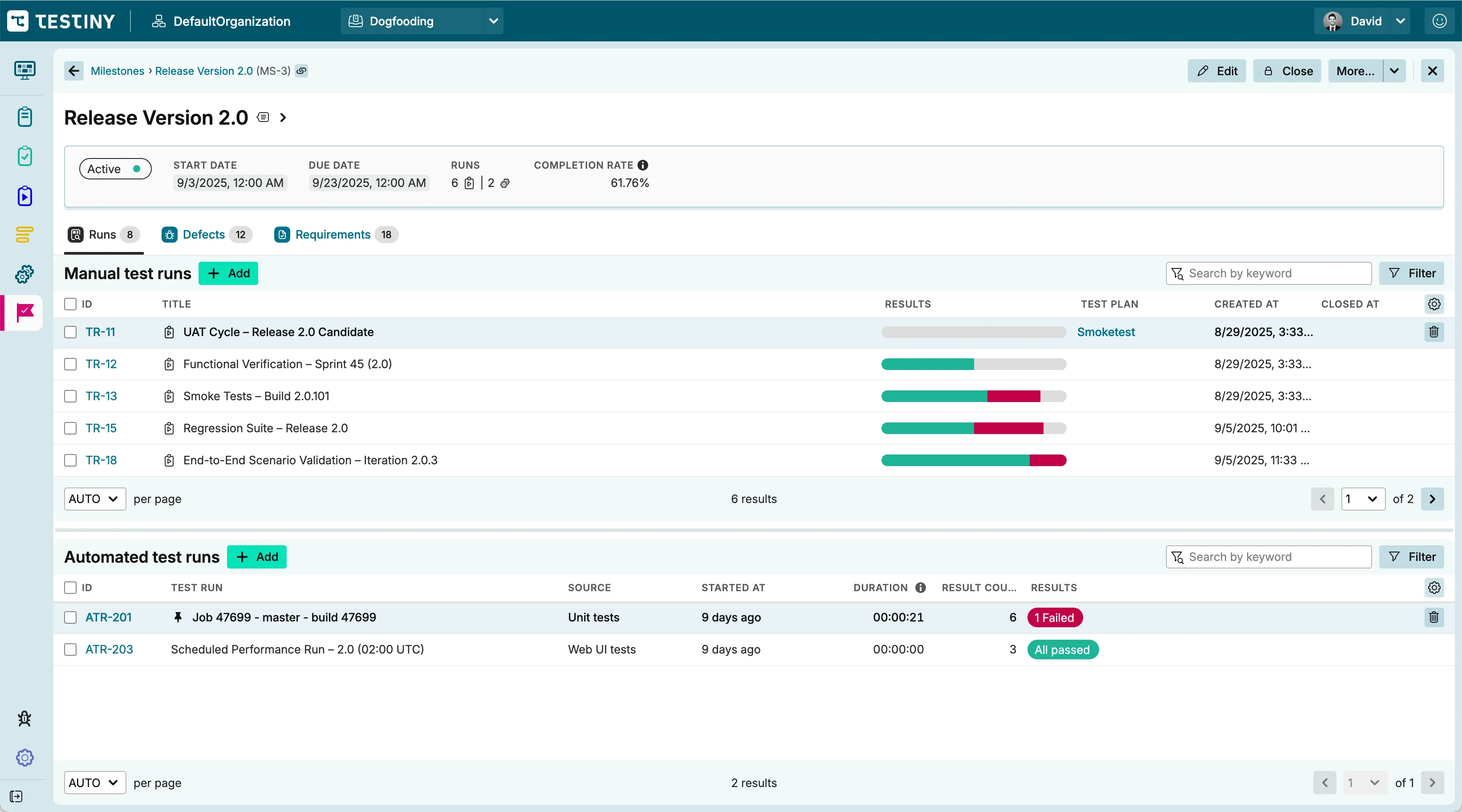Open the Smoketest test plan link
The height and width of the screenshot is (812, 1462).
(1107, 332)
